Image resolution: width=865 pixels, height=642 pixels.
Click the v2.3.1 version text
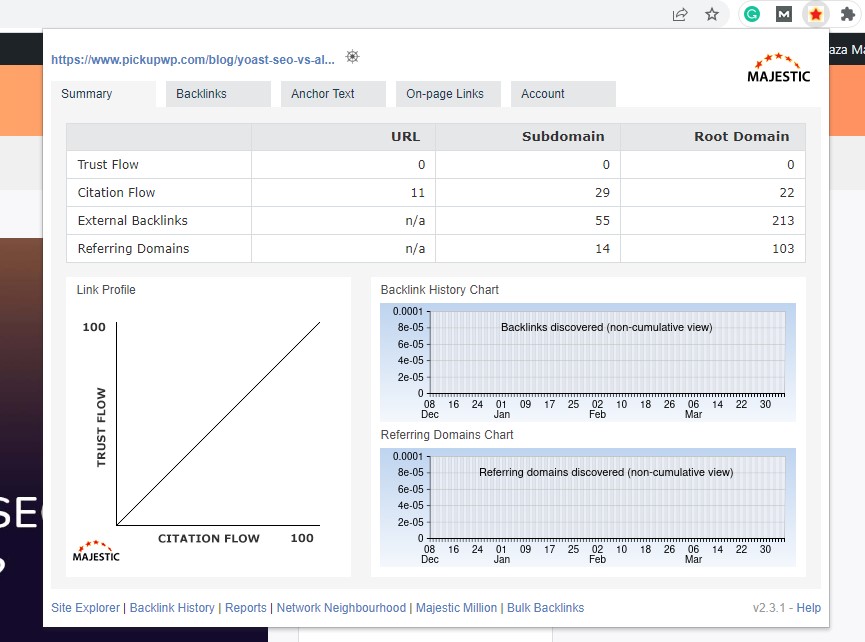click(x=769, y=608)
